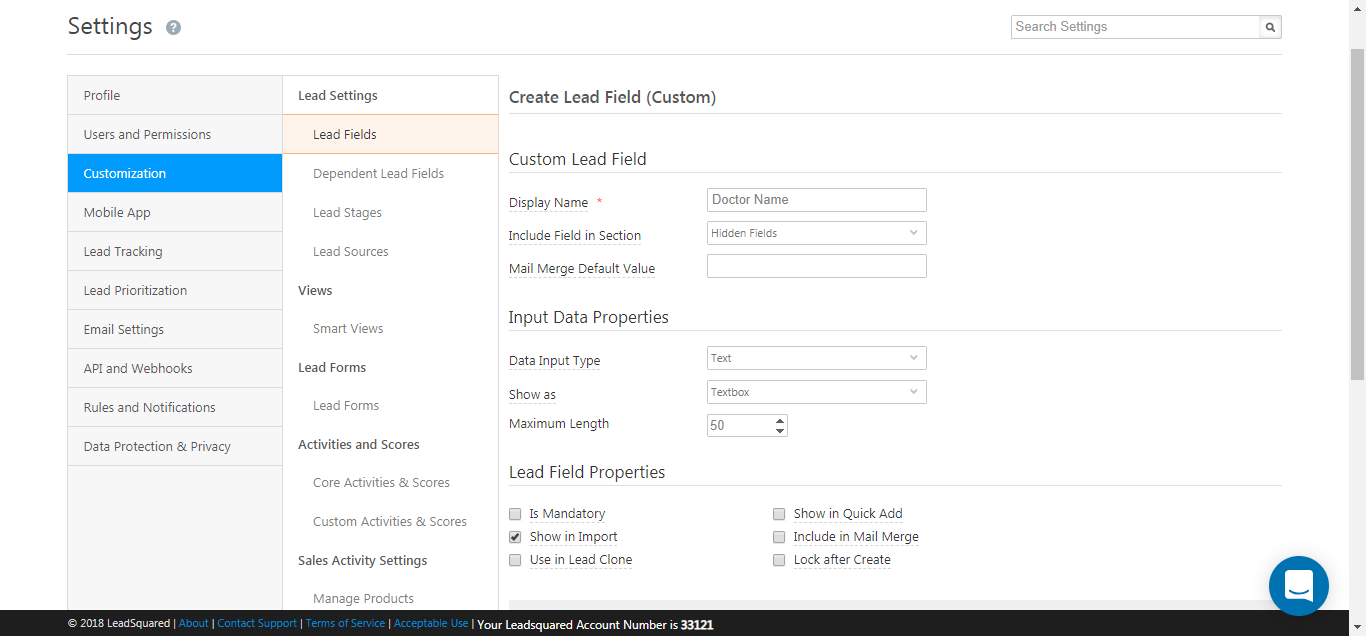Enable the Is Mandatory checkbox
This screenshot has height=636, width=1366.
pyautogui.click(x=515, y=514)
